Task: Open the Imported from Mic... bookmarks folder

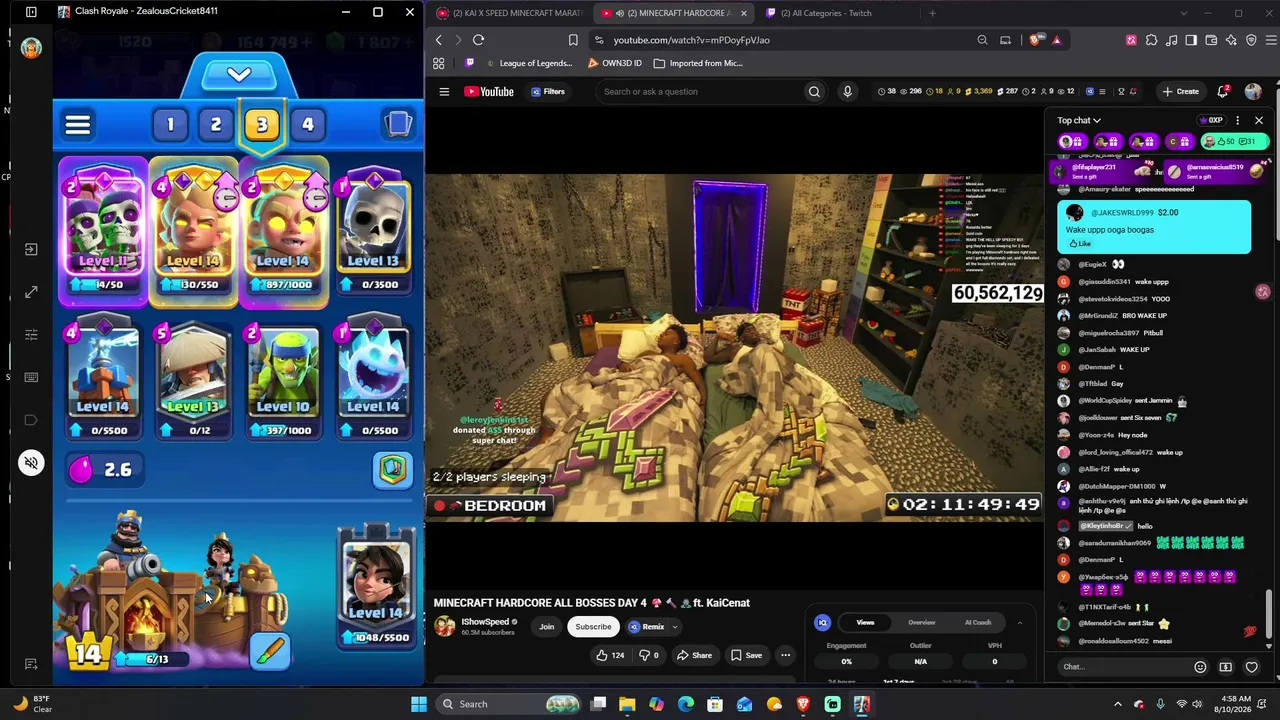Action: [698, 63]
